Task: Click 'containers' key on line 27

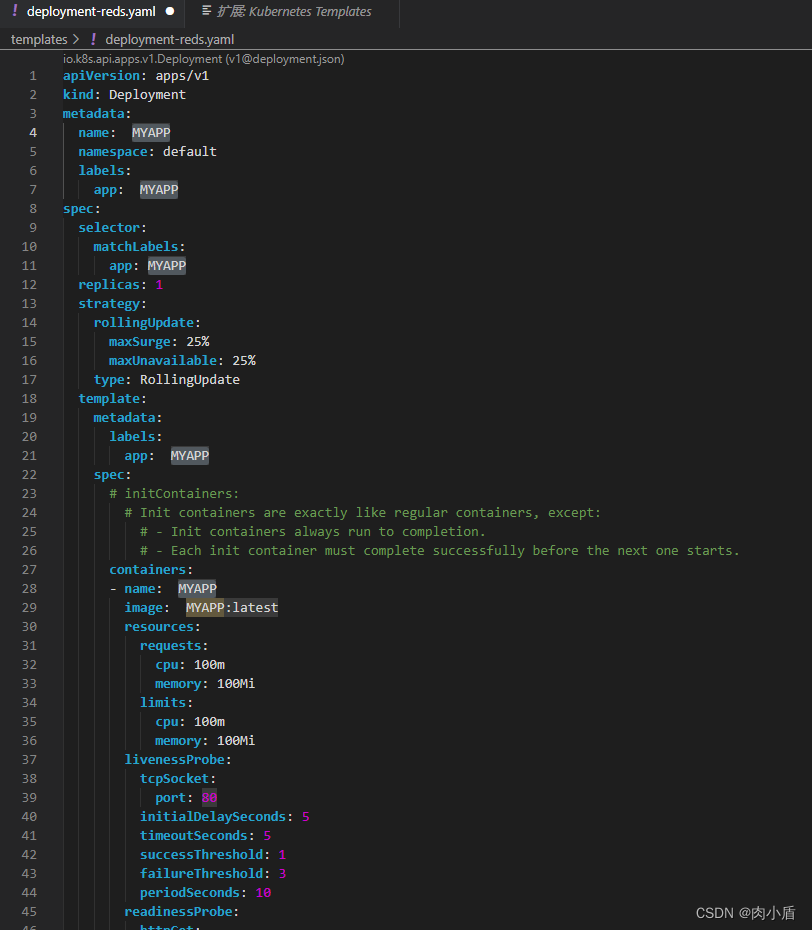Action: click(148, 569)
